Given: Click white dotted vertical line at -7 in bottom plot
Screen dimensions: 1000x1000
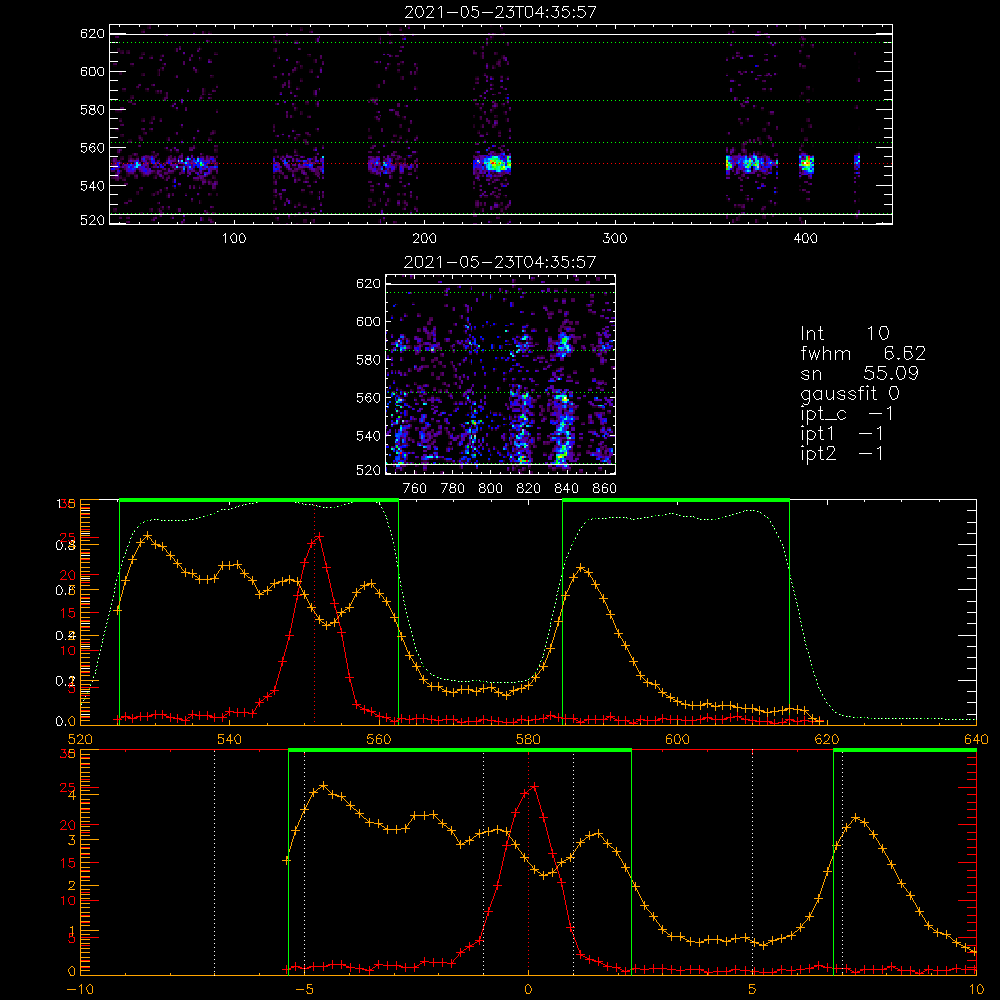Looking at the screenshot, I should [214, 863].
